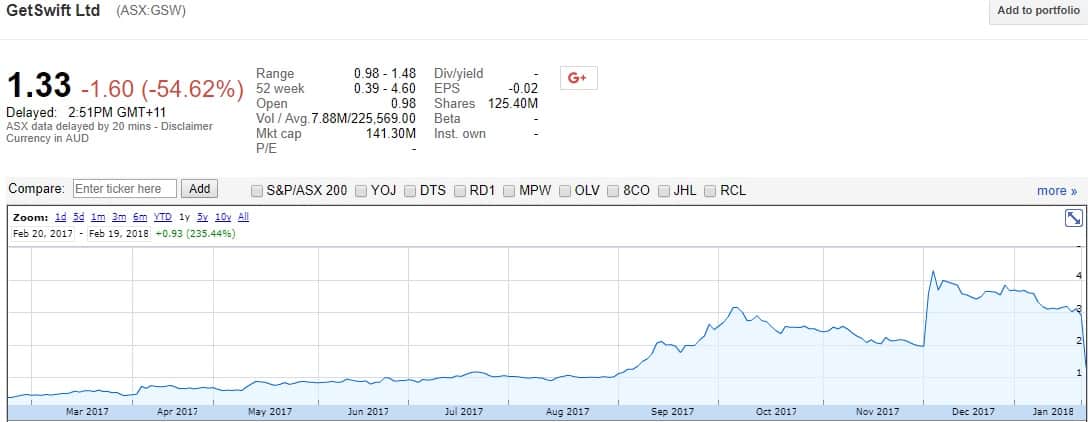
Task: Click the Google+ share icon
Action: click(577, 77)
